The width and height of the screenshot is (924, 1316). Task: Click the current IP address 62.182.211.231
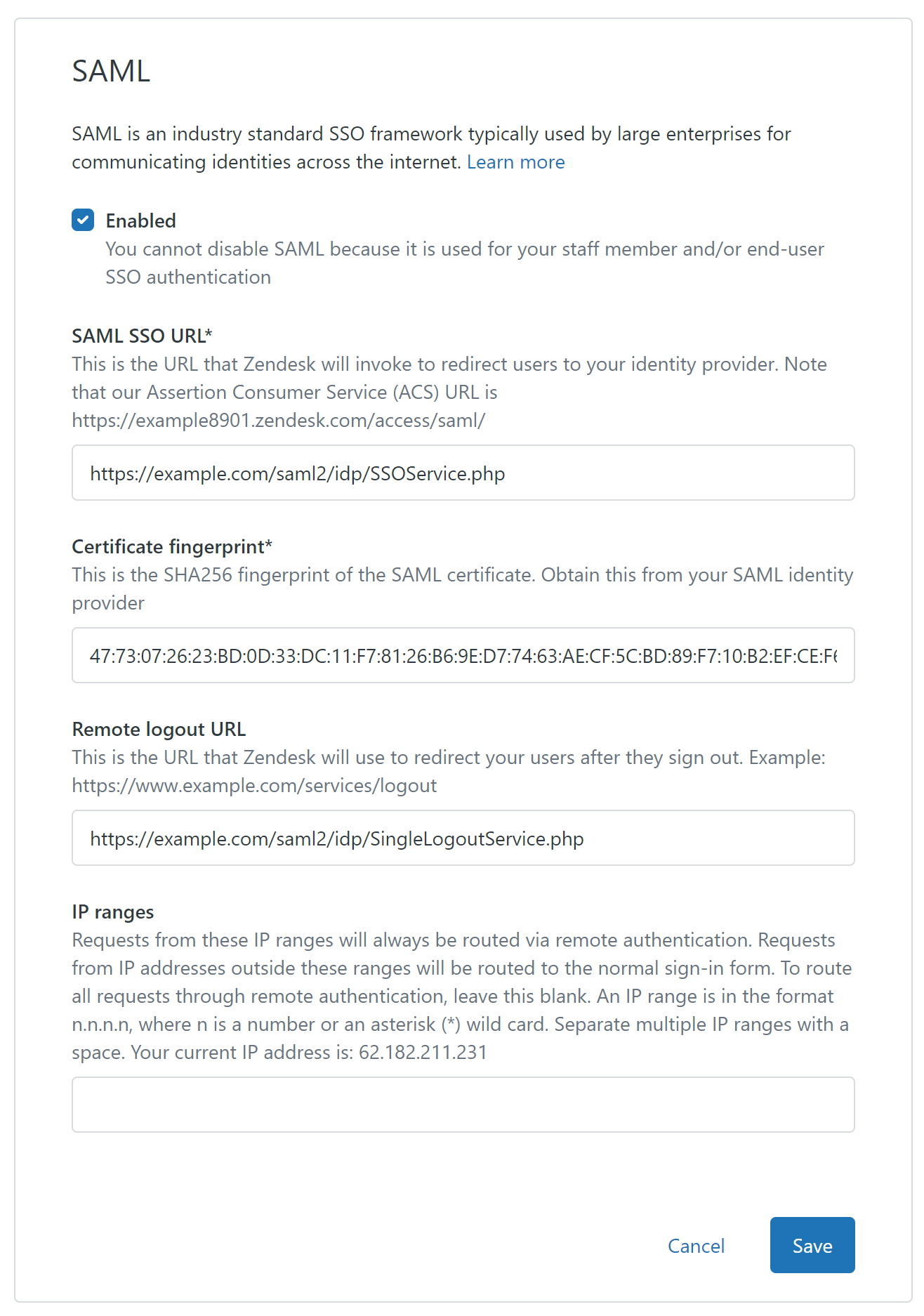pos(423,1052)
